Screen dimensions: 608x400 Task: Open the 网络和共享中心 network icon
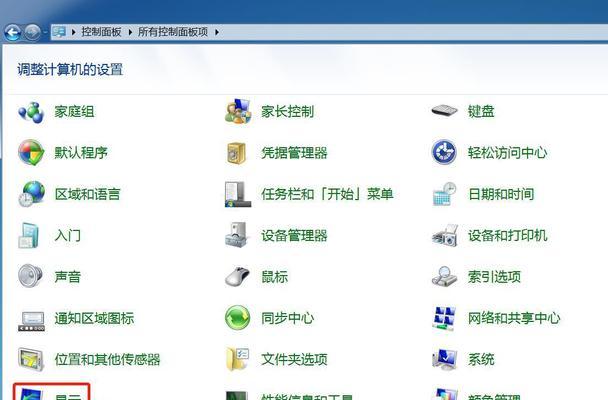(444, 318)
